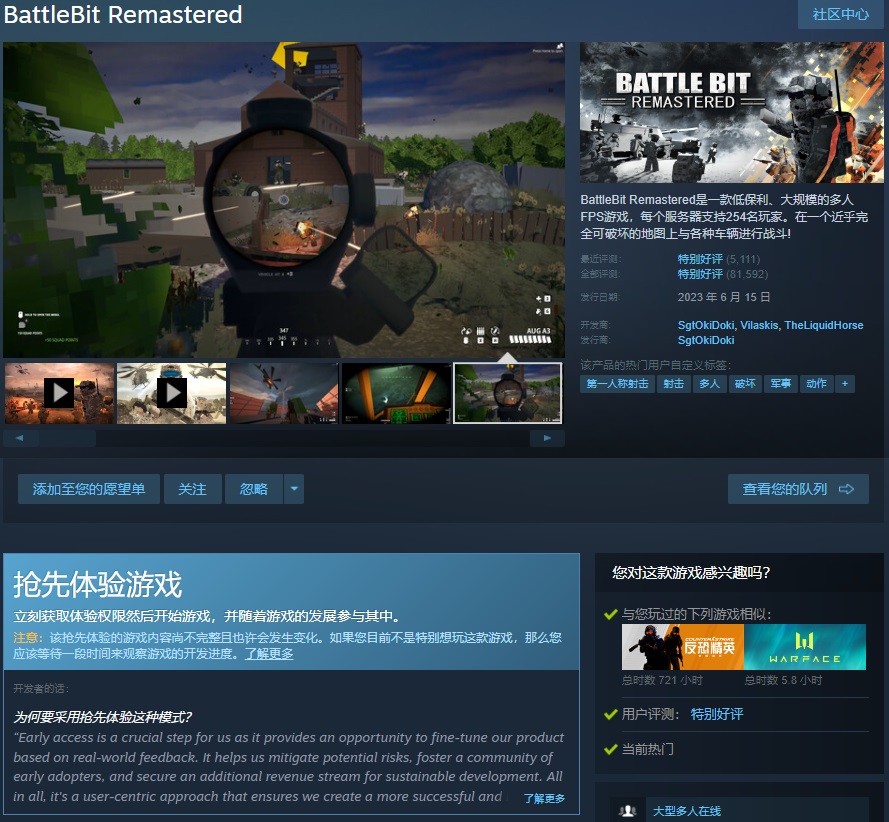Image resolution: width=889 pixels, height=822 pixels.
Task: Open the 社区中心 community hub
Action: 840,14
